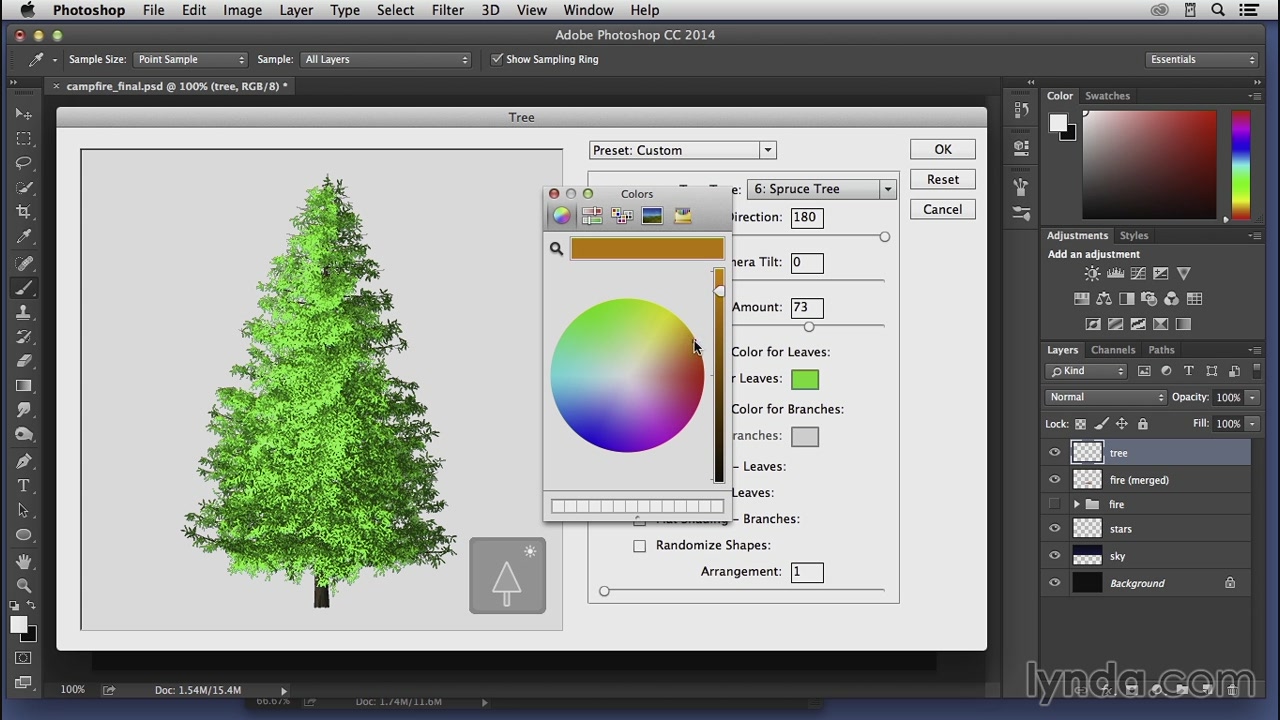
Task: Expand the fire layer group
Action: [1076, 505]
